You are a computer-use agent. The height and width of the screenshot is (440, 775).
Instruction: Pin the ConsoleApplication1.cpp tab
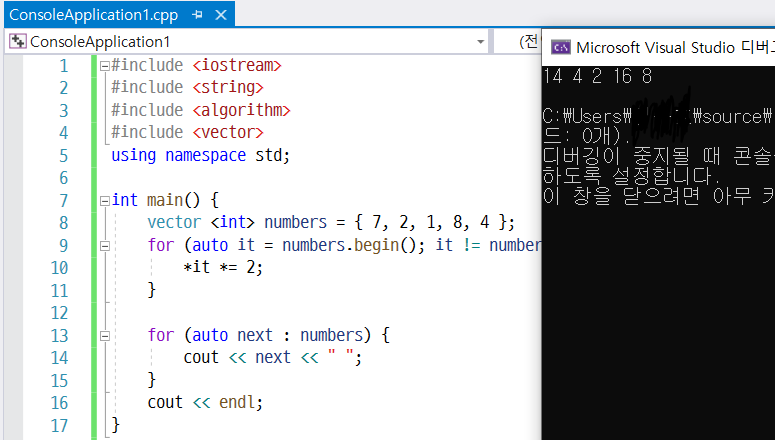tap(197, 15)
